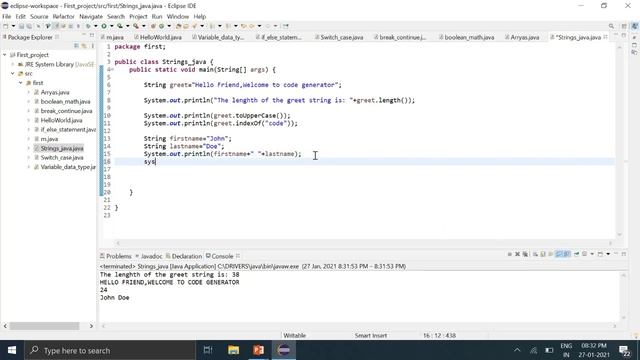The image size is (640, 360).
Task: Toggle Word Wrap in Console toolbar
Action: click(x=551, y=254)
